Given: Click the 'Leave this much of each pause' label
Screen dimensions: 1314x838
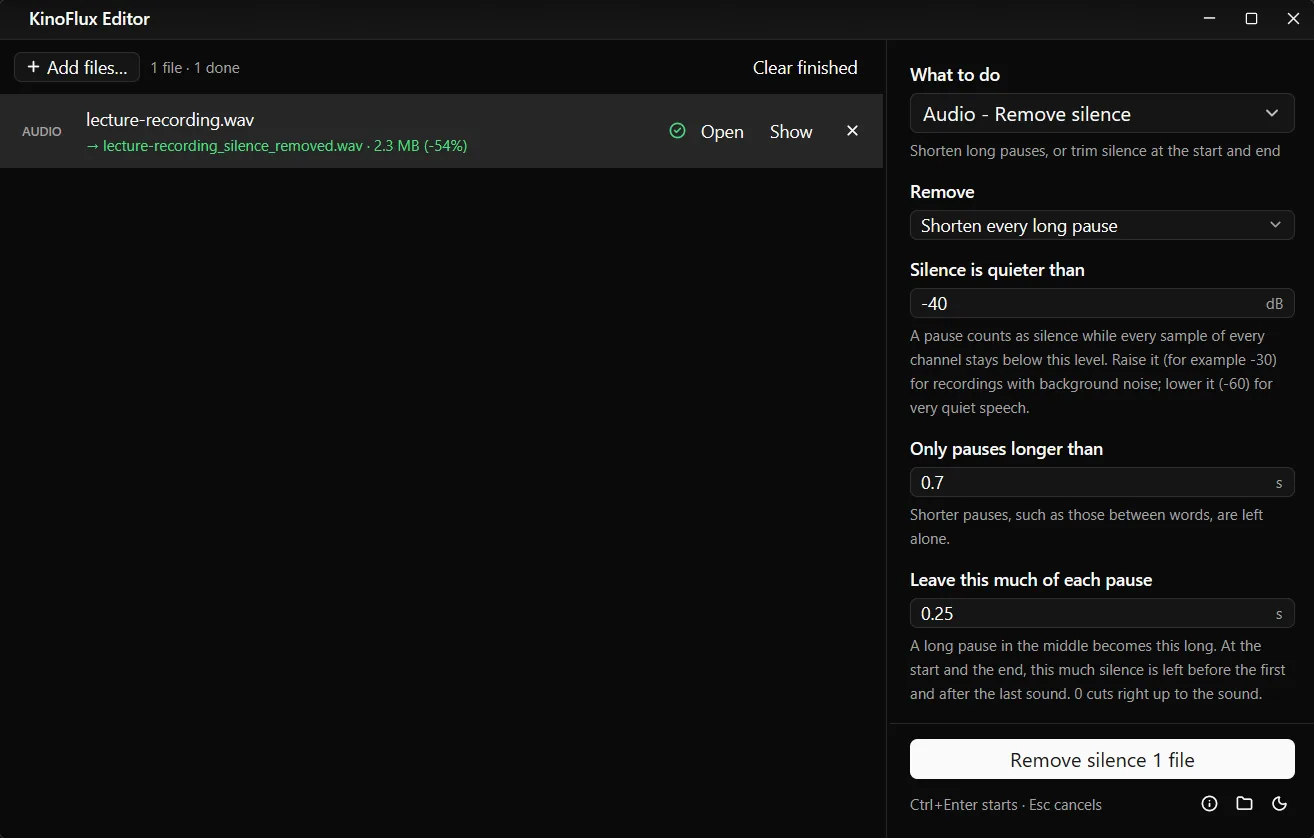Looking at the screenshot, I should 1031,580.
